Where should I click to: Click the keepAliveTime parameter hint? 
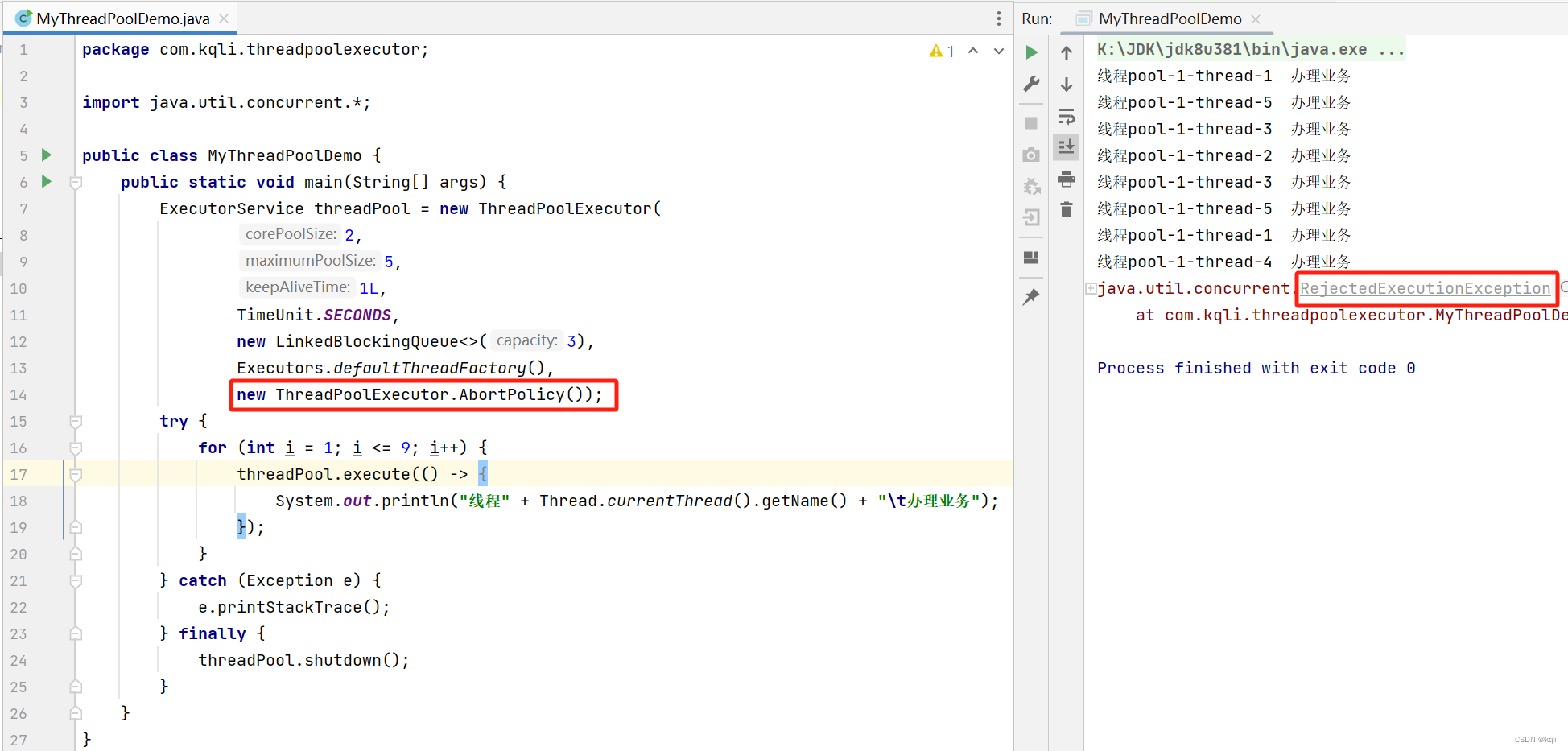click(297, 287)
